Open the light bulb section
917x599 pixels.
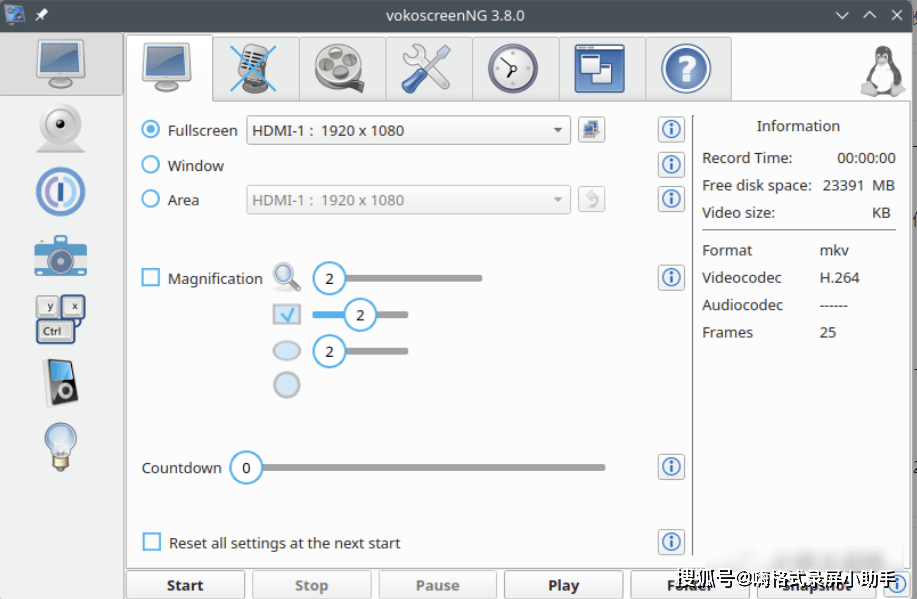pyautogui.click(x=61, y=447)
